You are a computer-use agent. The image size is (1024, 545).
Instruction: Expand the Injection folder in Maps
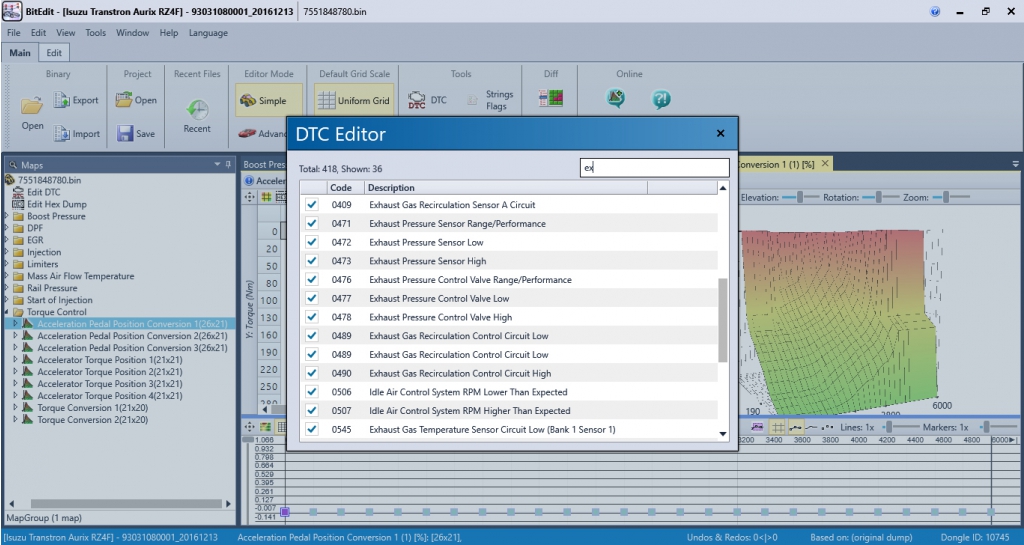click(x=7, y=252)
